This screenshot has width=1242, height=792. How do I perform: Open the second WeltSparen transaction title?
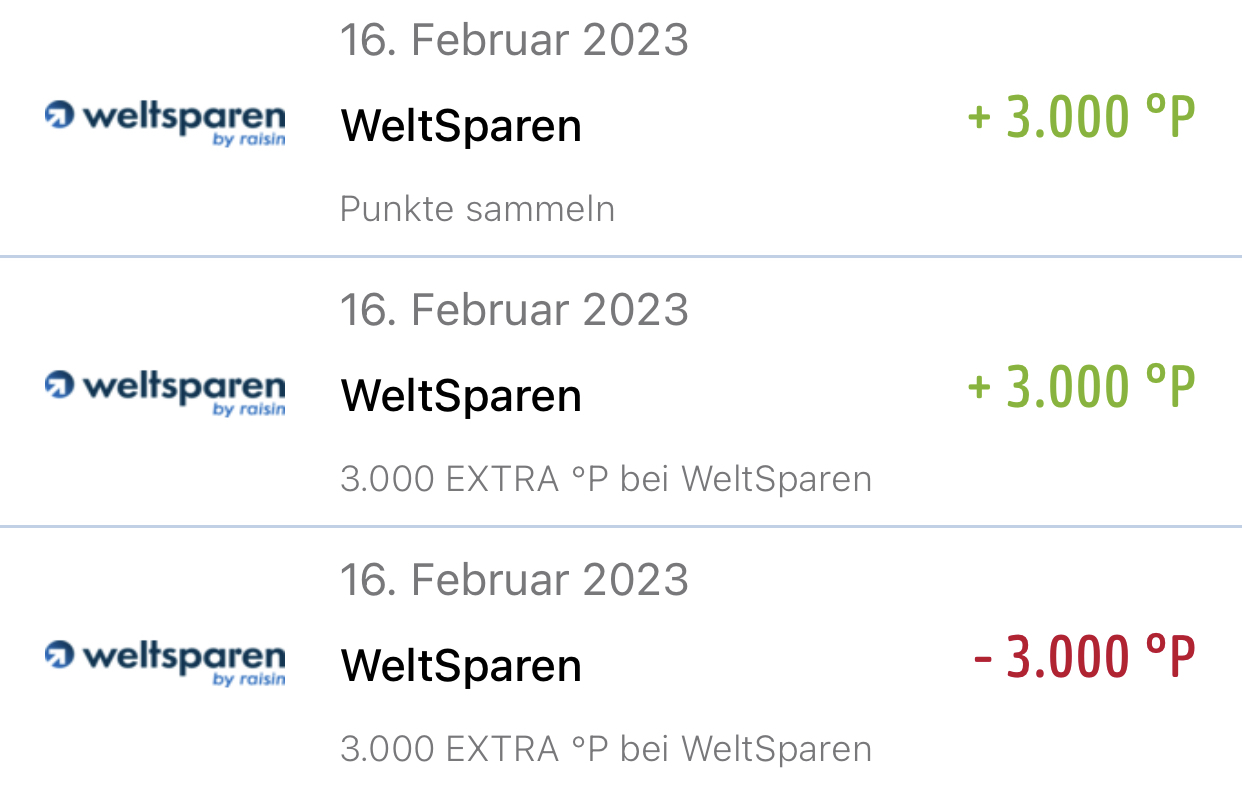(x=461, y=397)
